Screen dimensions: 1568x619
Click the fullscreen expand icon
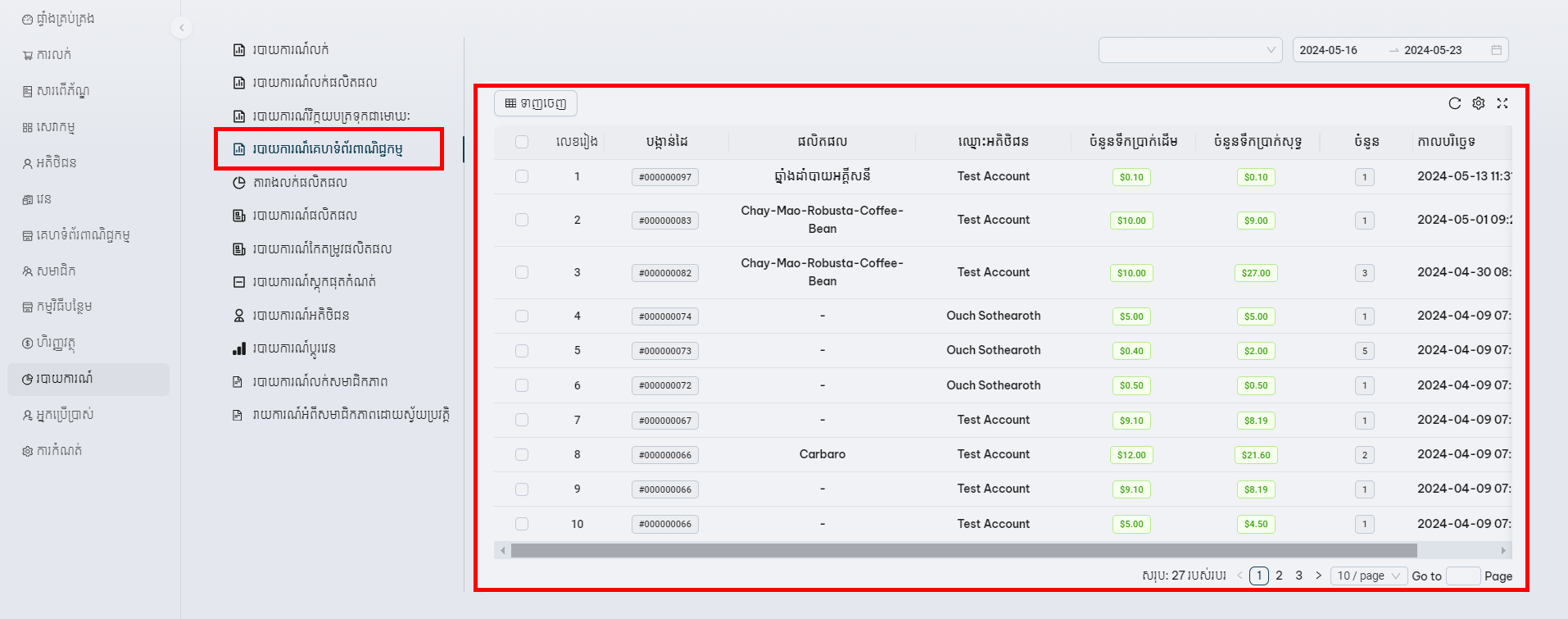[1502, 103]
